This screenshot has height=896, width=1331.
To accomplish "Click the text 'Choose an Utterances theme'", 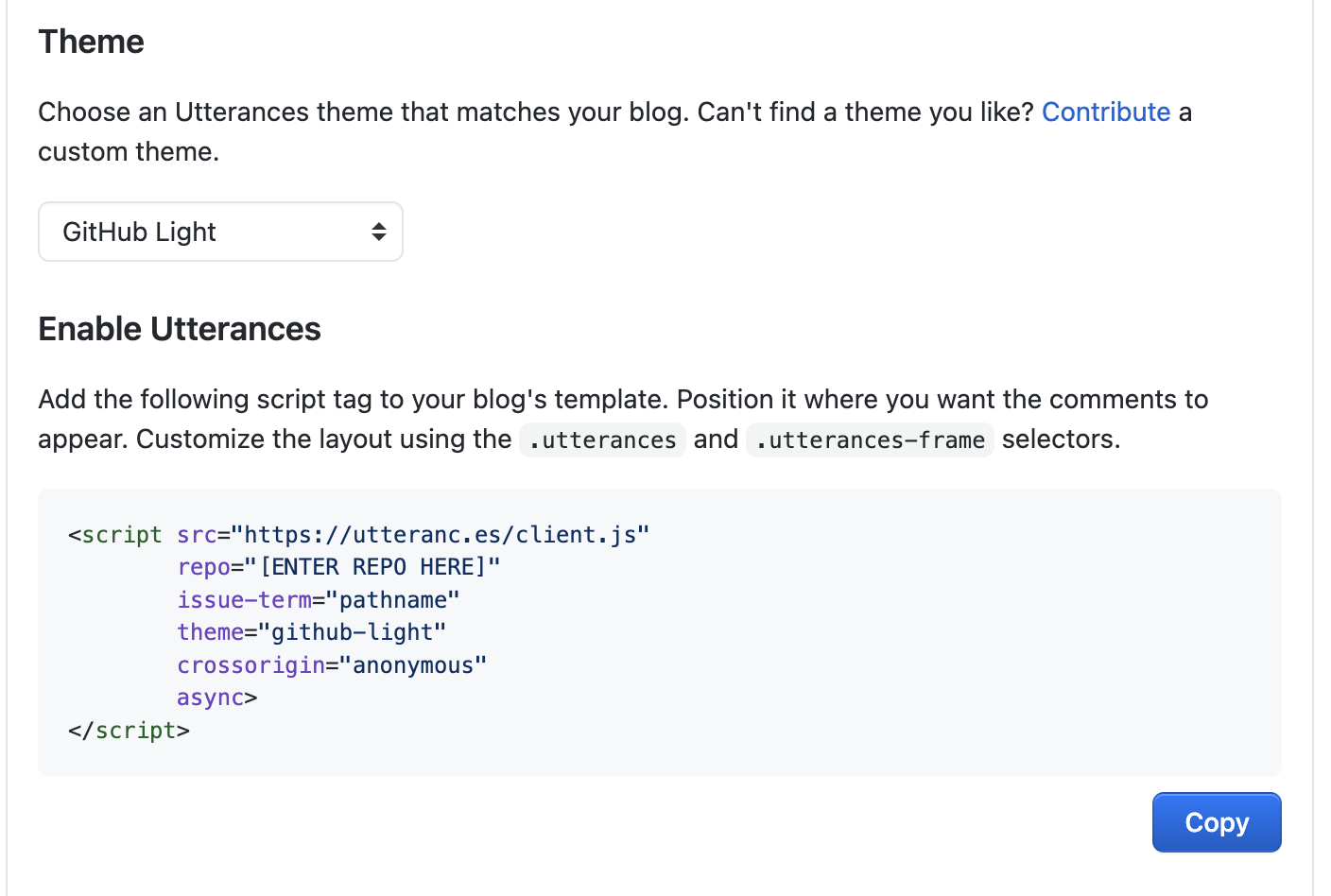I will [216, 112].
